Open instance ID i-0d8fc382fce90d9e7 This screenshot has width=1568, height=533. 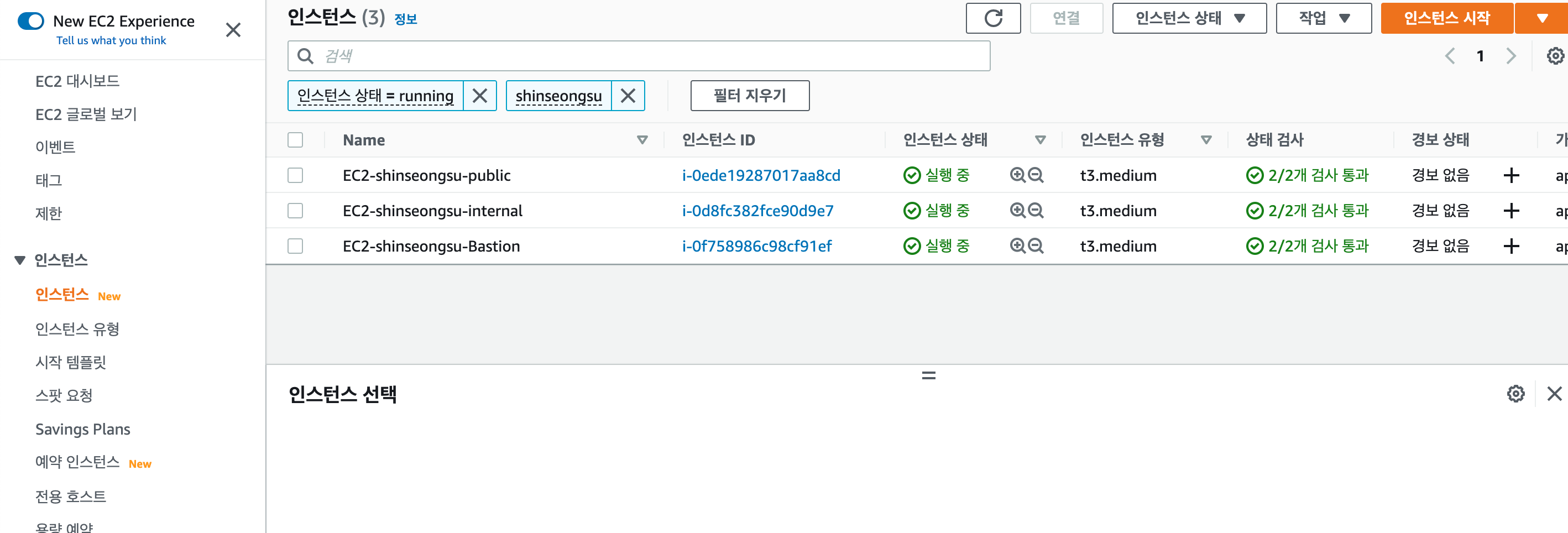[757, 211]
